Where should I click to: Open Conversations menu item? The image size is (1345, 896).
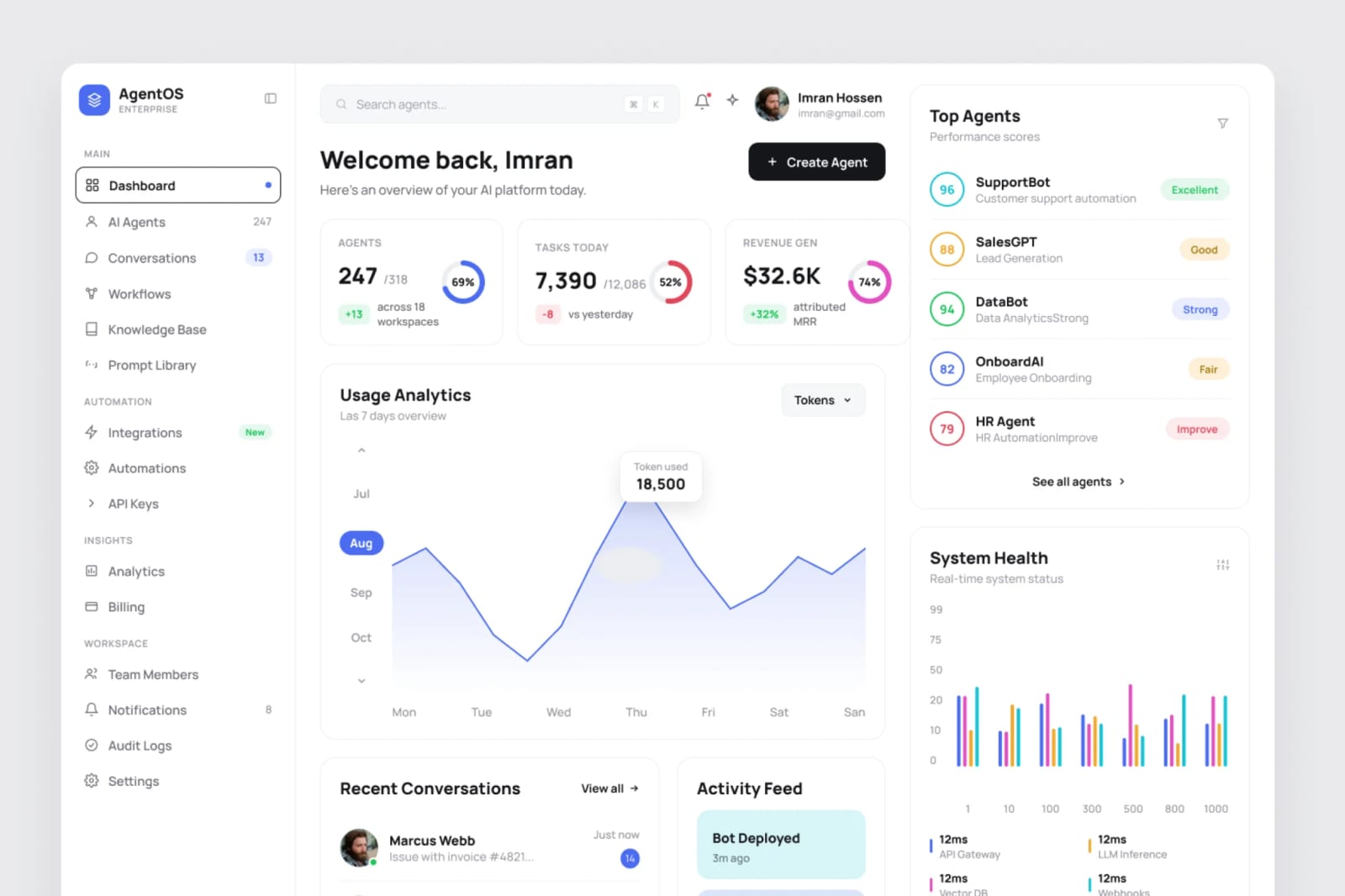[178, 258]
